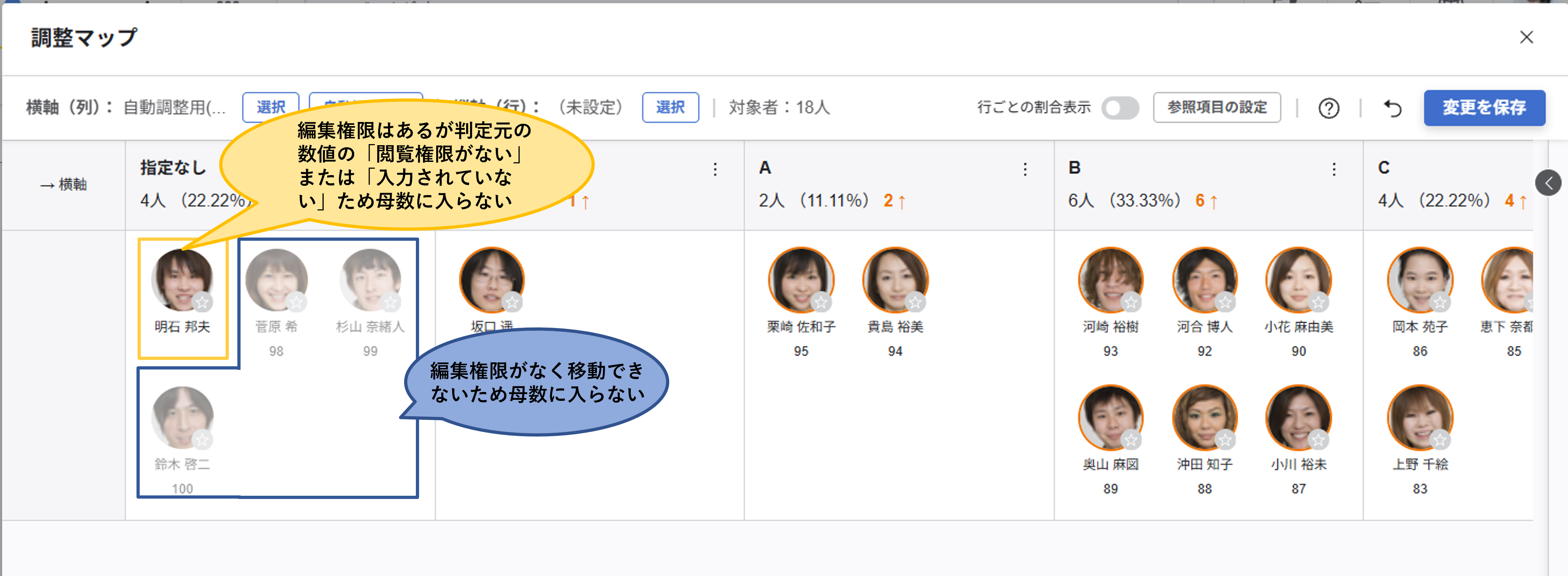This screenshot has height=576, width=1568.
Task: Open the second column's kebab options menu
Action: pos(715,169)
